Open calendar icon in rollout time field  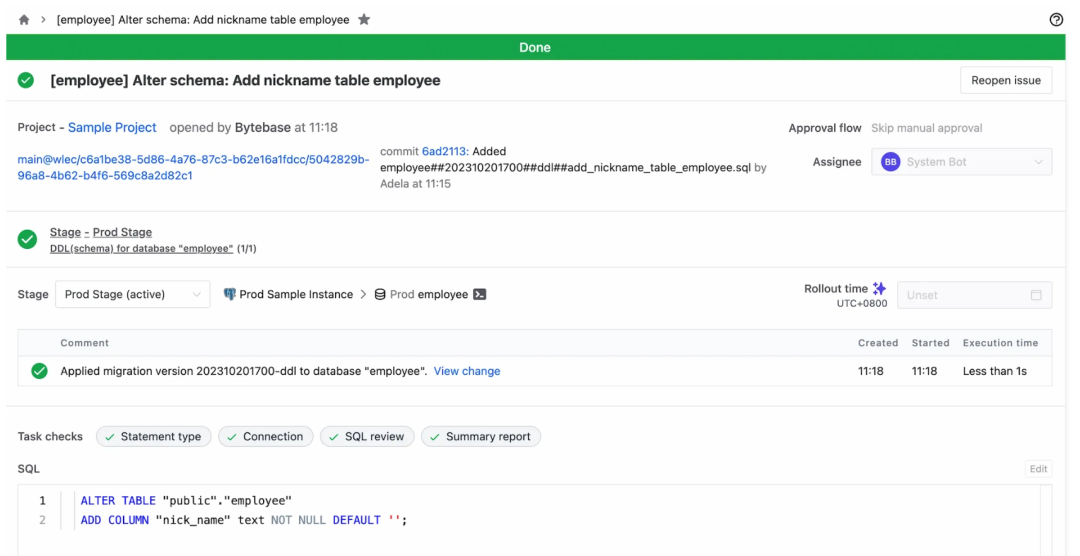1036,295
